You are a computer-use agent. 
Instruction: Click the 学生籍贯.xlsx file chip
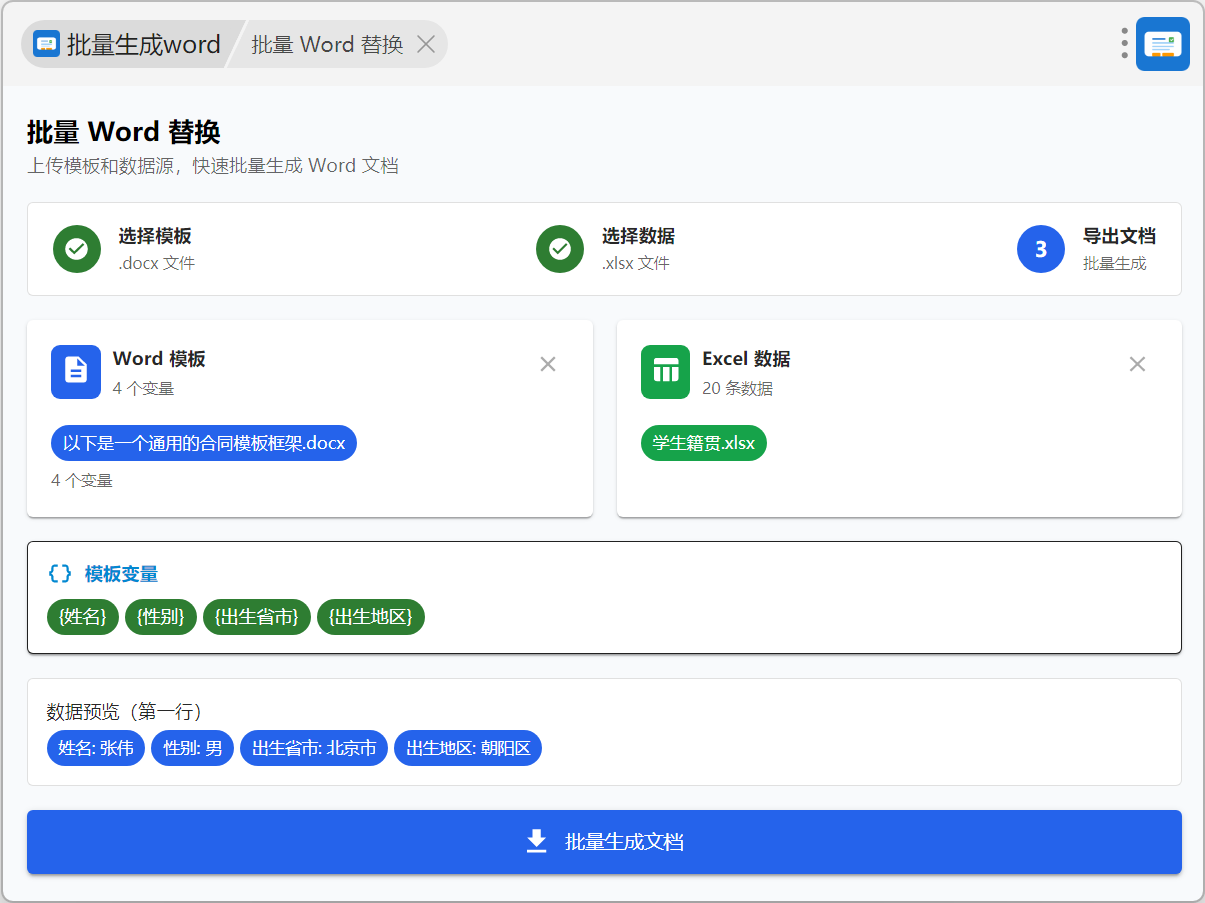pos(704,443)
